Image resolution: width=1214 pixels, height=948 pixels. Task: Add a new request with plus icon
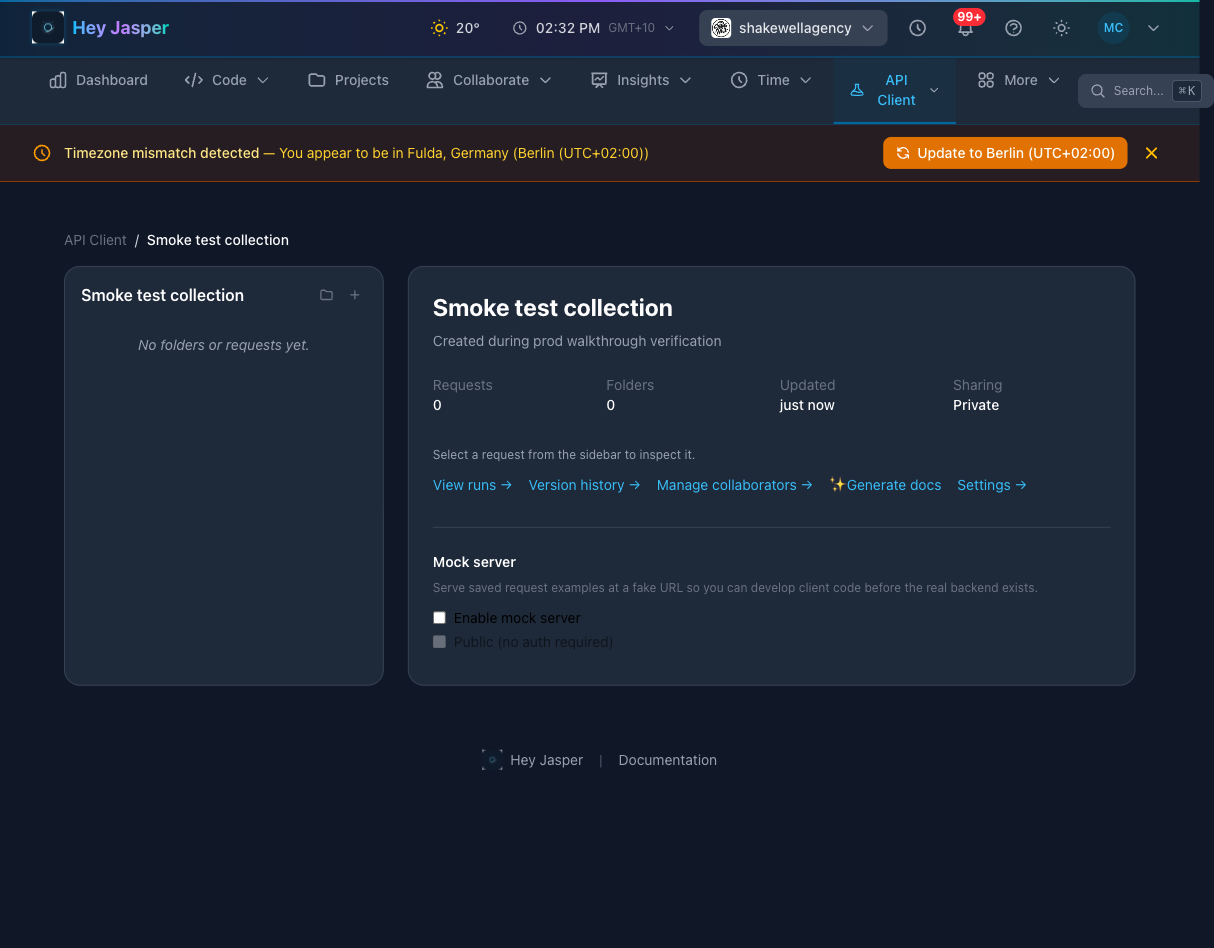point(354,295)
